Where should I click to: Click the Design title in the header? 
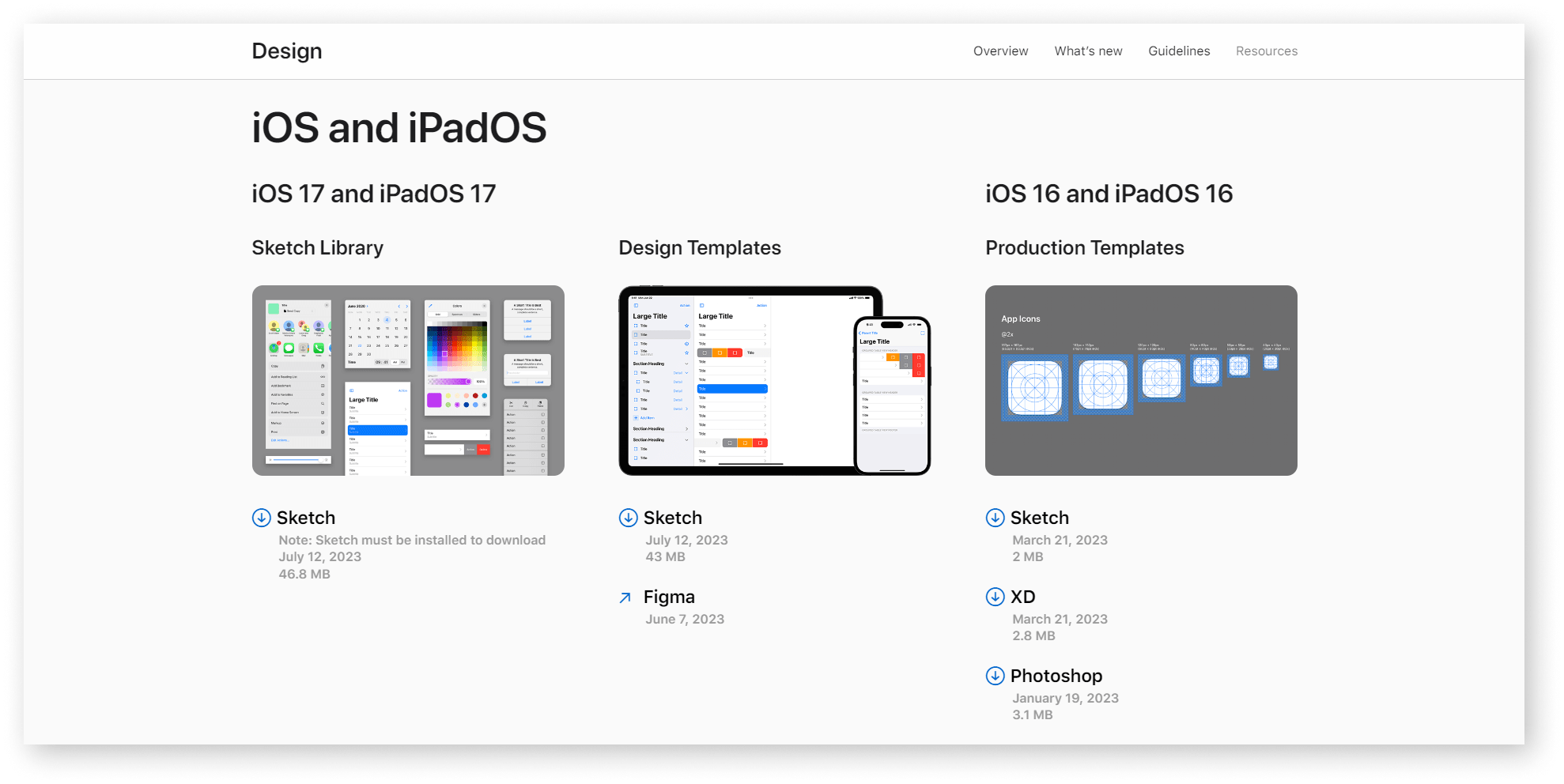pyautogui.click(x=287, y=51)
